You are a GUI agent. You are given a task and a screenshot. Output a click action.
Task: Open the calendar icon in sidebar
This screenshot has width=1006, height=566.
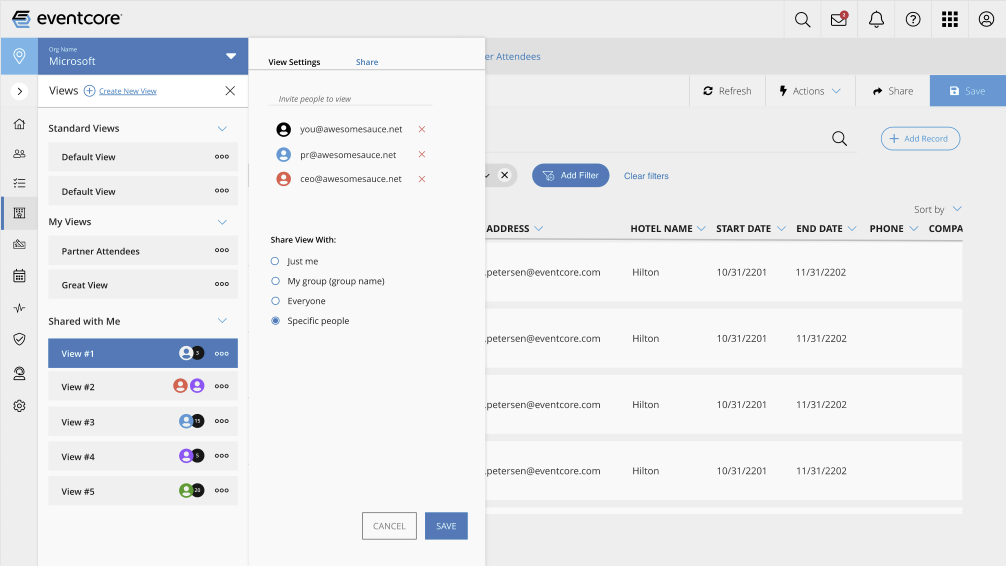[x=19, y=276]
